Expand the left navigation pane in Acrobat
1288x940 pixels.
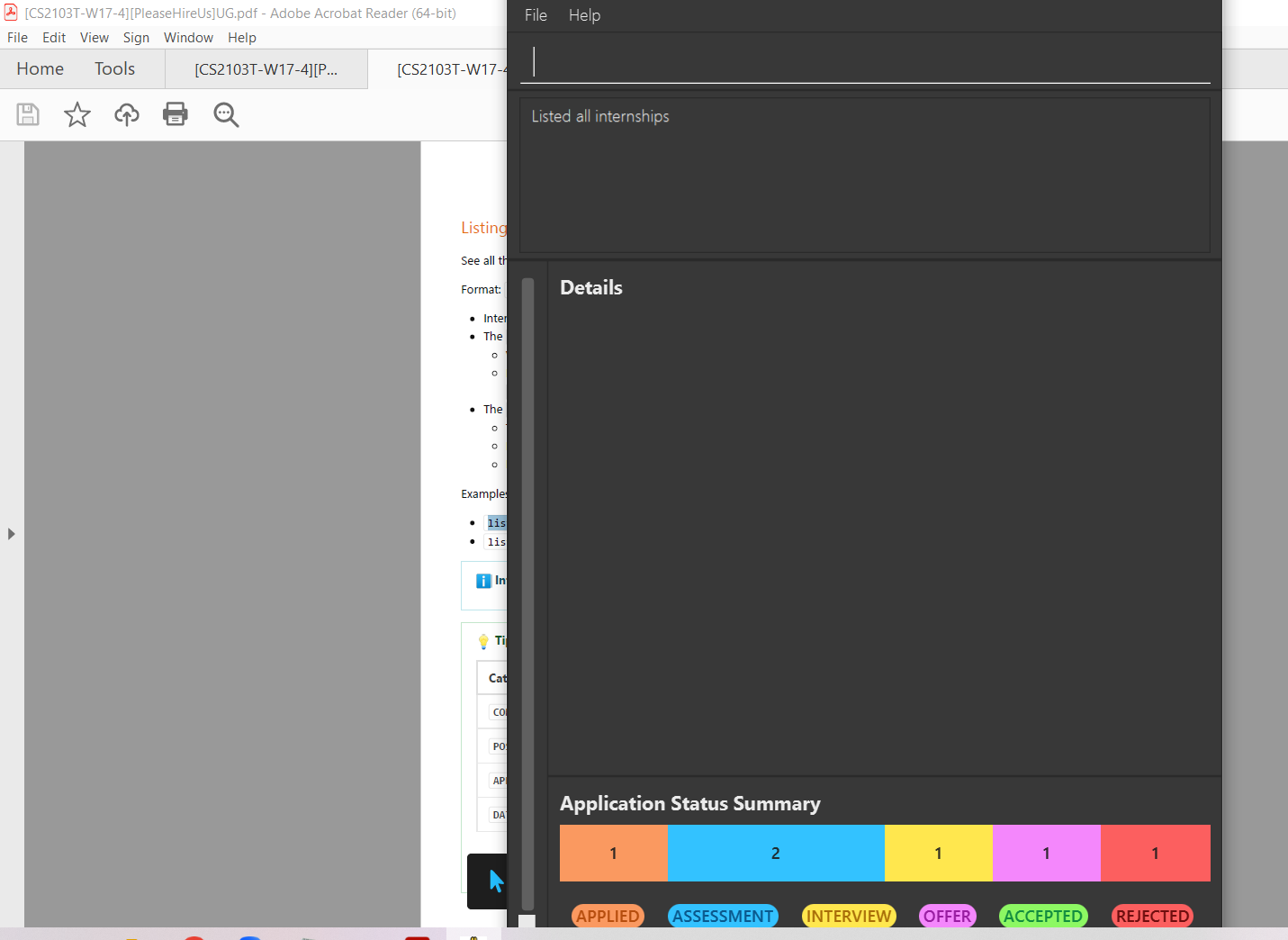tap(11, 534)
